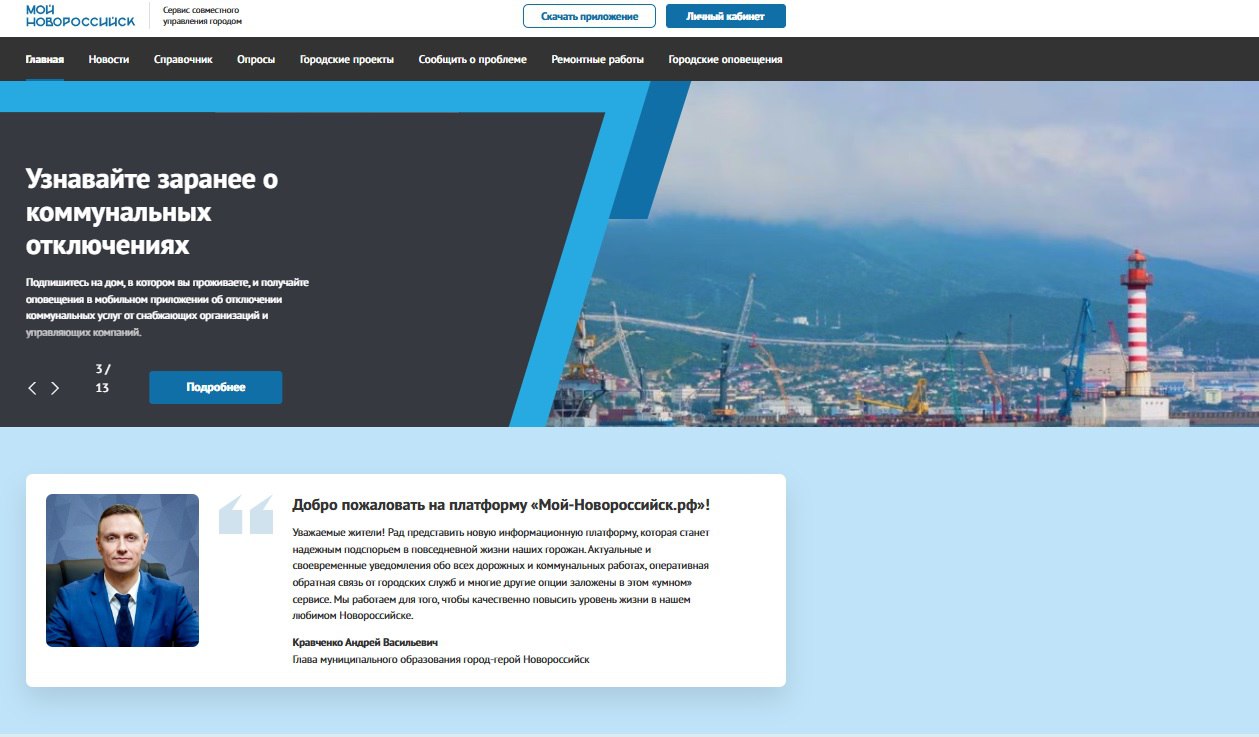
Task: Choose Сообщить о проблеме menu item
Action: pyautogui.click(x=472, y=60)
